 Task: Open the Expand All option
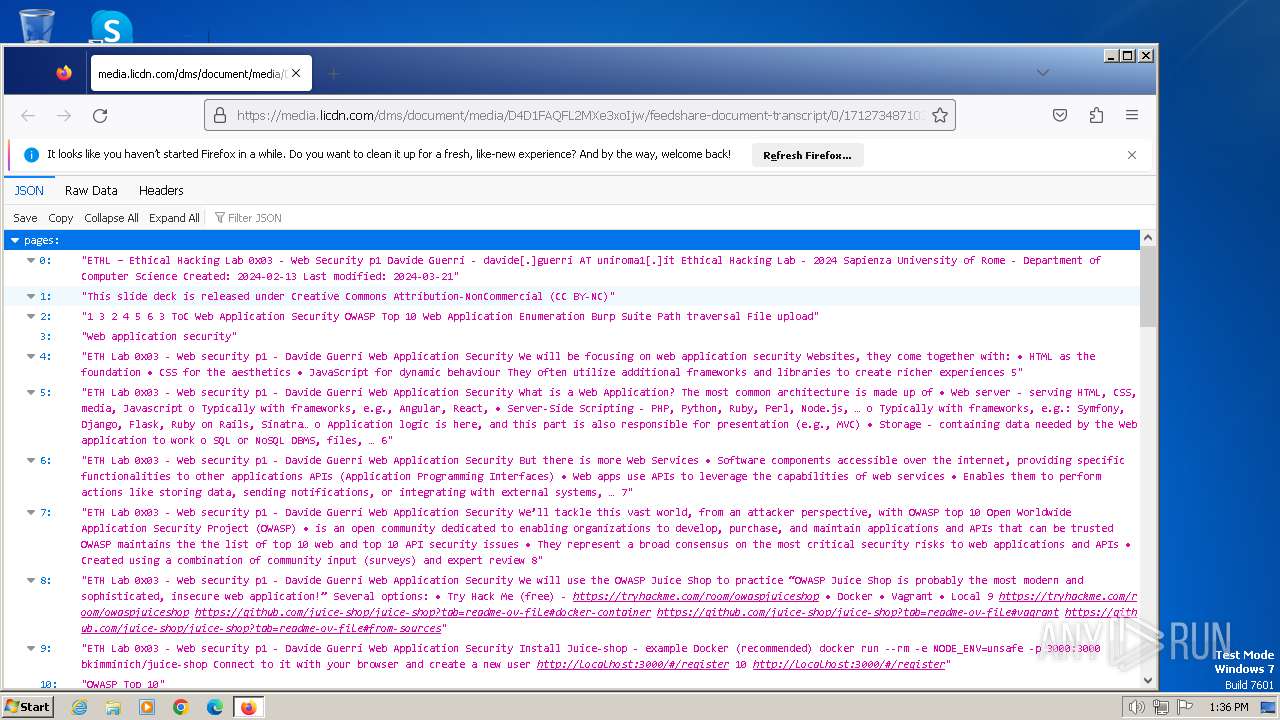[174, 218]
